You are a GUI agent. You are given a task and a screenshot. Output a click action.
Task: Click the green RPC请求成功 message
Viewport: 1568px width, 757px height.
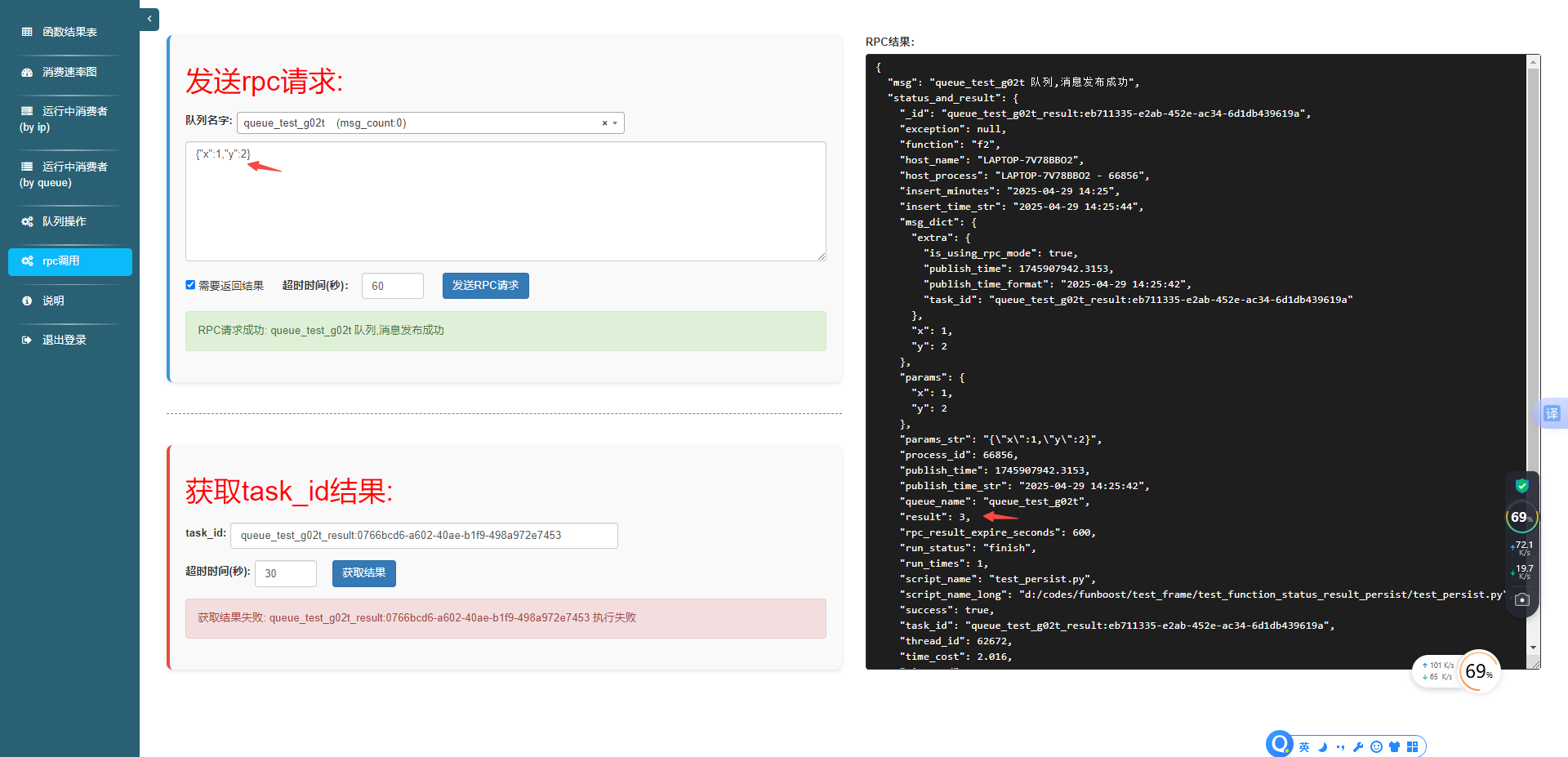click(506, 331)
